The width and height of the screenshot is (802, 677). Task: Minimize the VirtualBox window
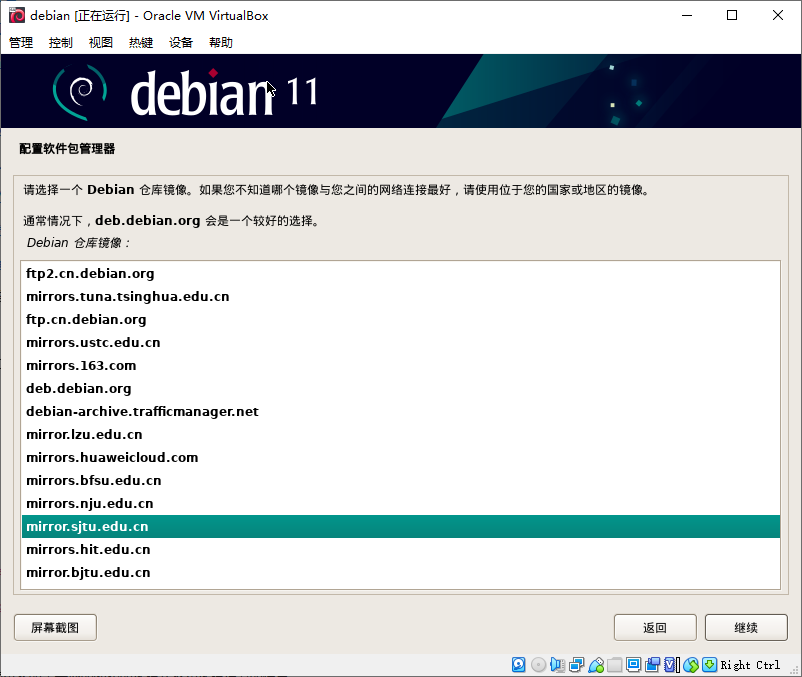point(687,15)
